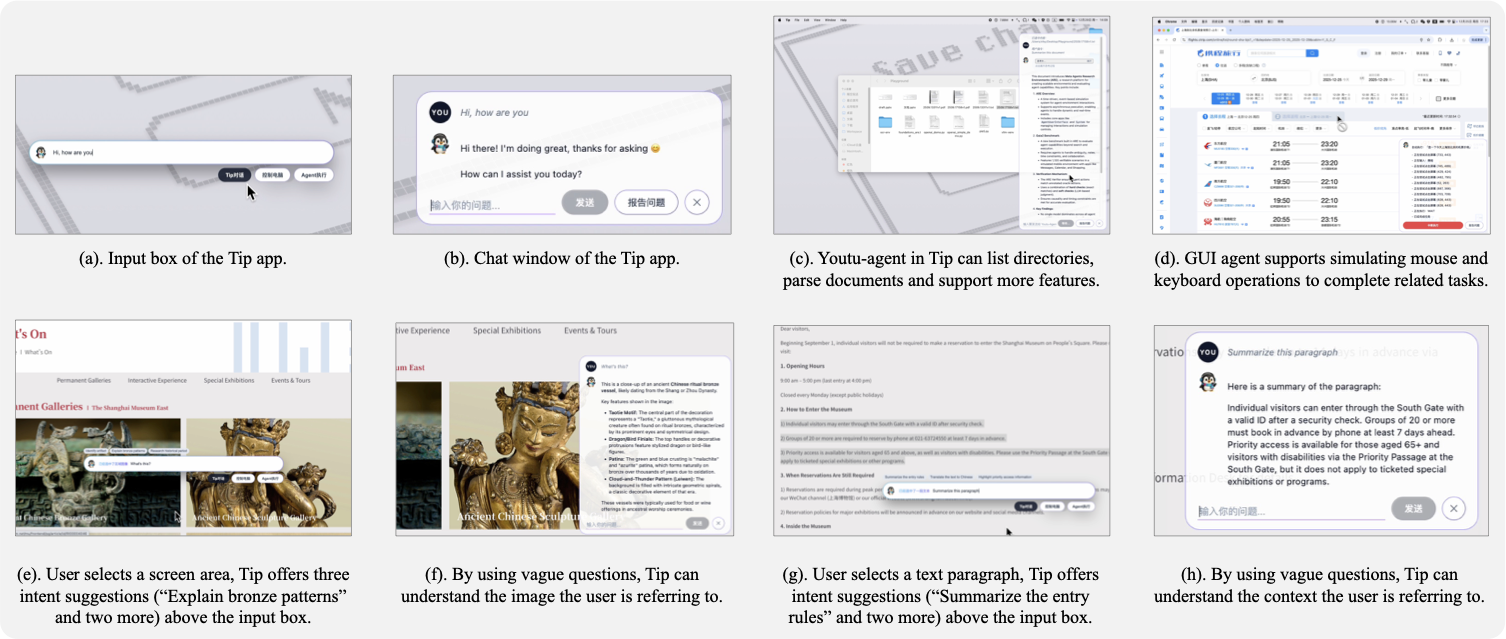Choose Agent执行 mode under 'Hi, how are you' input
This screenshot has height=639, width=1506.
[314, 175]
